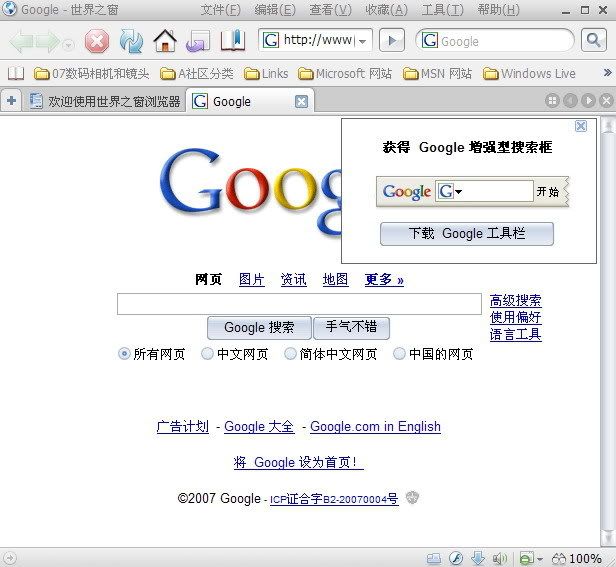Screen dimensions: 616x567
Task: Open the 工具(T) menu
Action: 442,9
